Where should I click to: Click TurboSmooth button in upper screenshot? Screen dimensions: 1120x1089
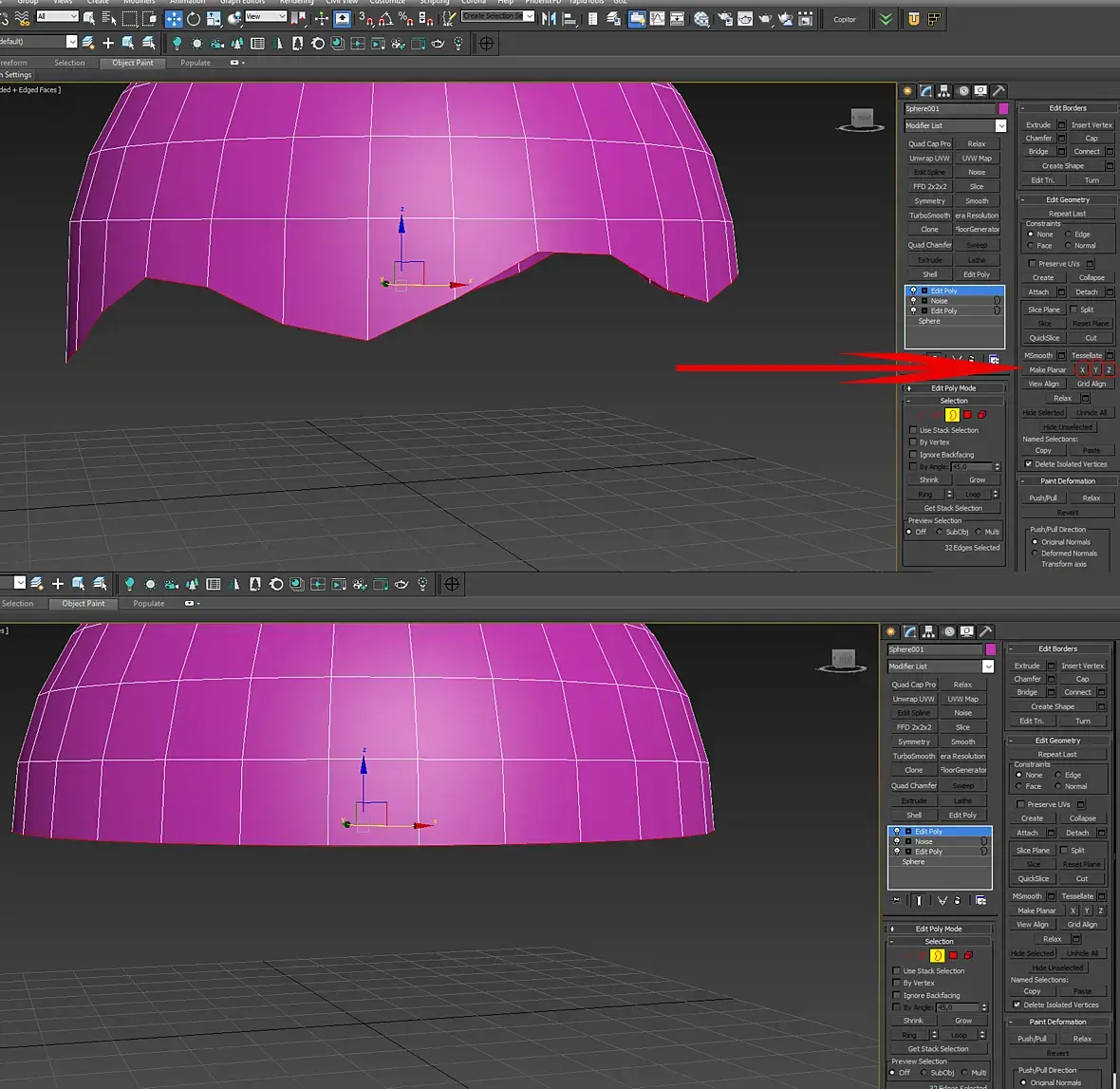pos(929,216)
